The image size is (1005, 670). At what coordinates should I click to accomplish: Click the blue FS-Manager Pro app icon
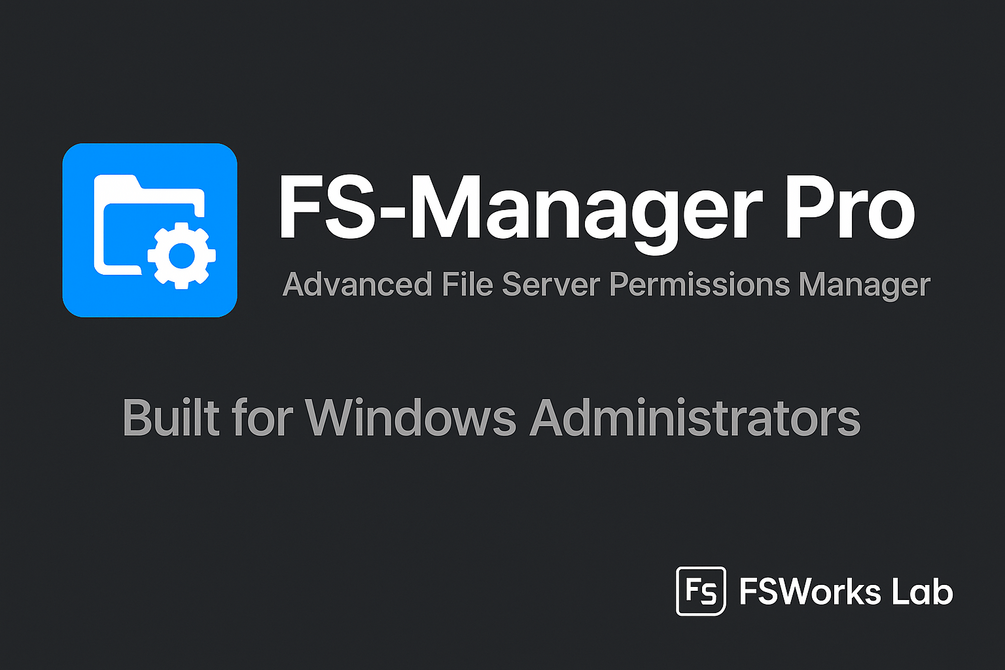click(150, 230)
